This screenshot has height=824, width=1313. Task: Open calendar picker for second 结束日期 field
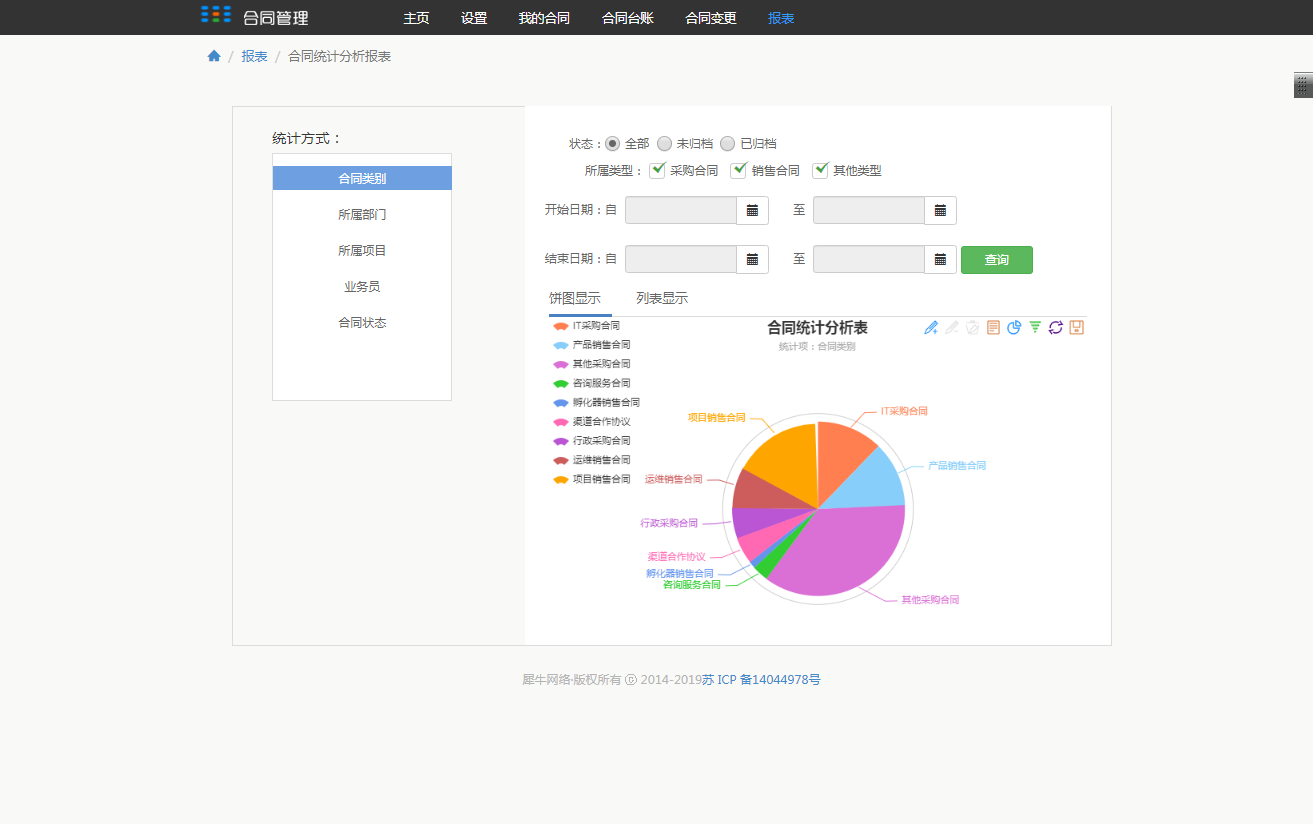click(x=940, y=259)
